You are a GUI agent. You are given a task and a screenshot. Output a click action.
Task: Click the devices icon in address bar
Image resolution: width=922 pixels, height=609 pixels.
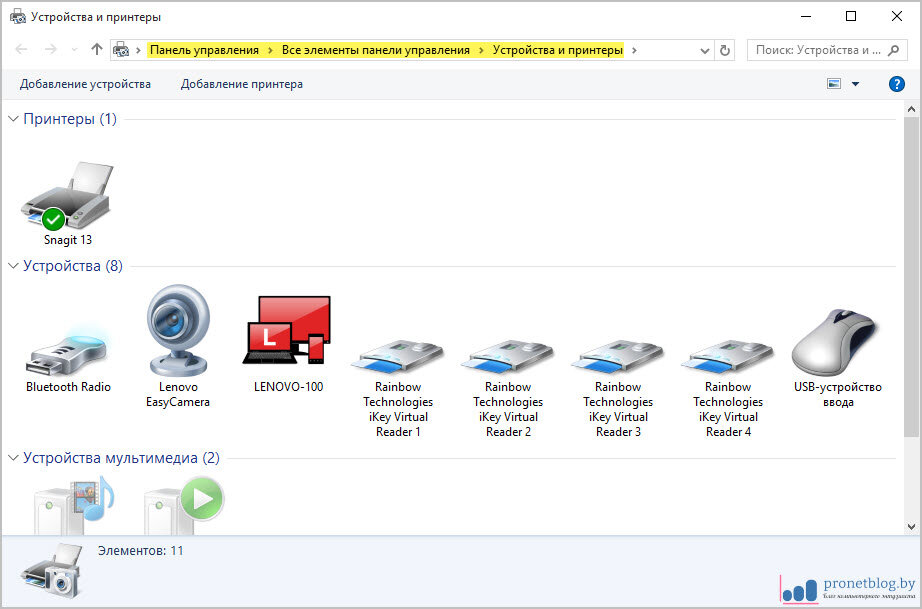point(121,50)
